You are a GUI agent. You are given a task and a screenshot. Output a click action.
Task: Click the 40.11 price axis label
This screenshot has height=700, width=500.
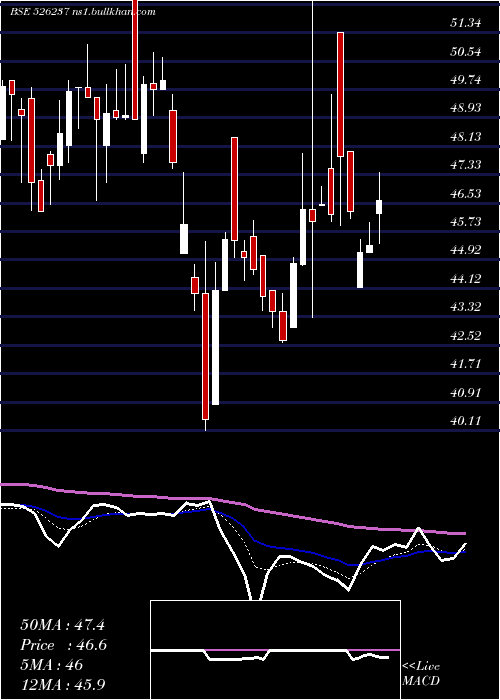[x=466, y=421]
